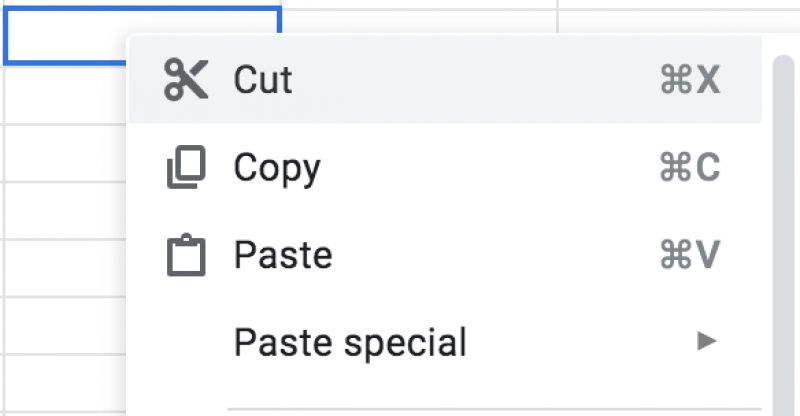Click the clipboard Paste icon
The width and height of the screenshot is (800, 416).
[x=186, y=256]
